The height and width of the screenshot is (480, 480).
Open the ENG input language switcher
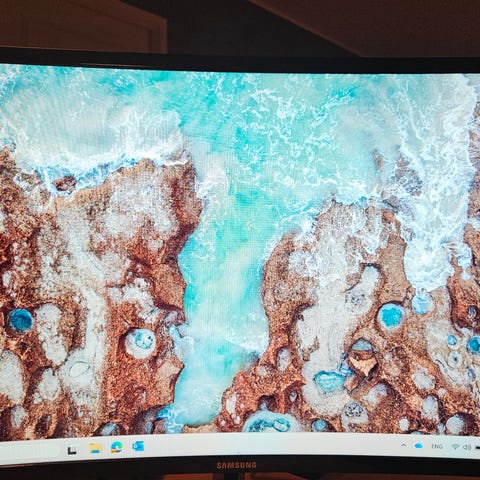pos(437,446)
